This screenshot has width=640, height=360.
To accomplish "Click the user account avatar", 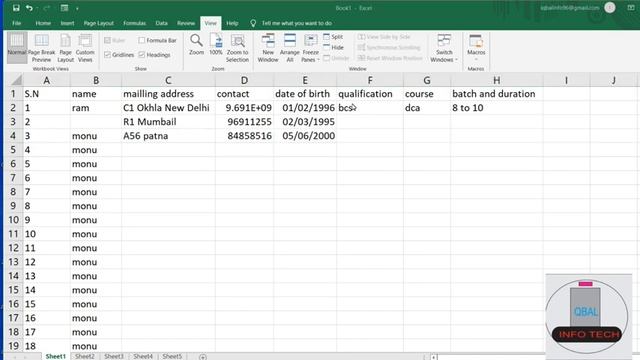I will coord(610,8).
